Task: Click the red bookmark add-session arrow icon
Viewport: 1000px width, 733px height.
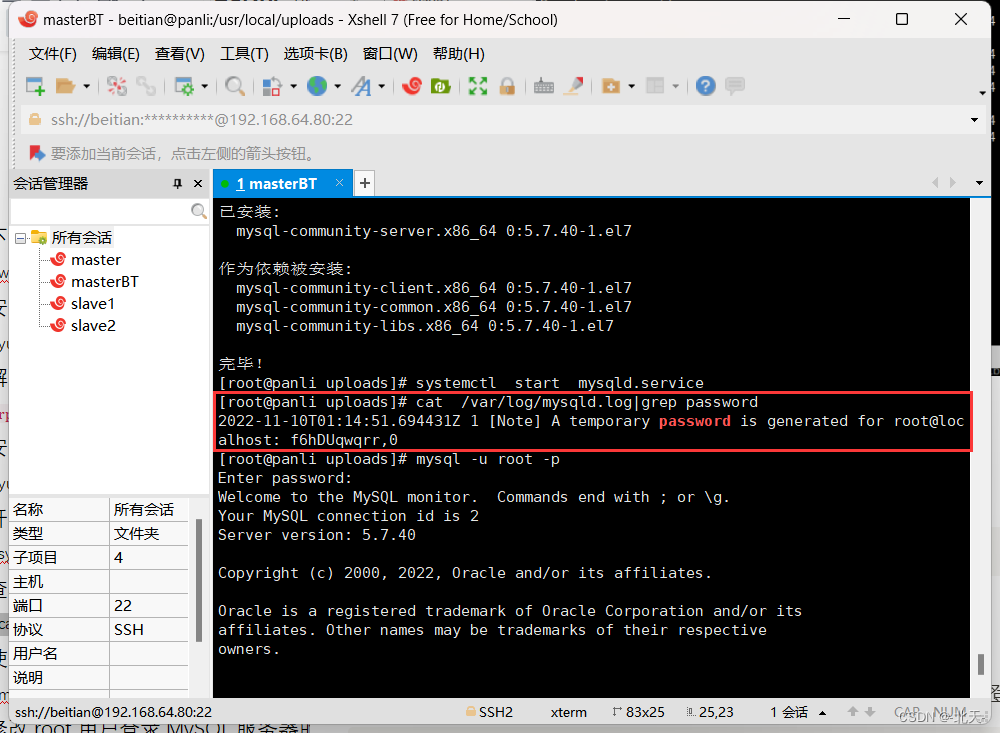Action: pos(36,153)
